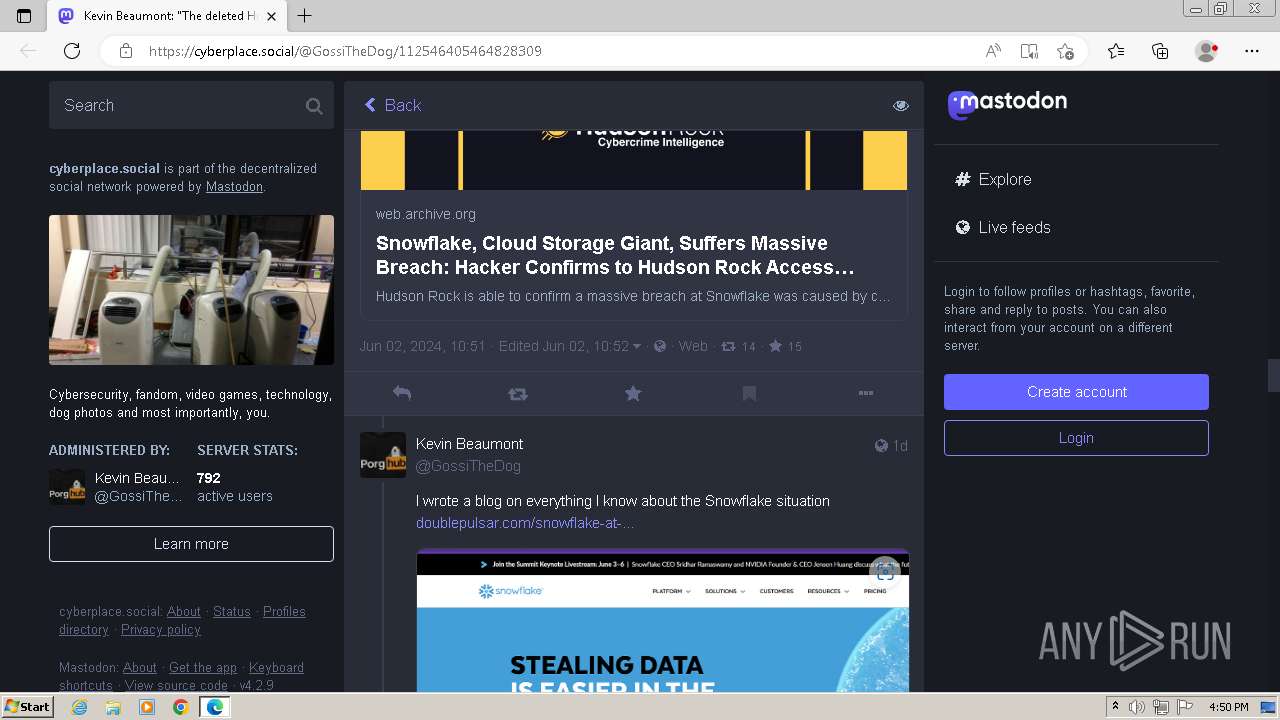Image resolution: width=1280 pixels, height=720 pixels.
Task: Click the server banner photo of air conditioners
Action: tap(191, 290)
